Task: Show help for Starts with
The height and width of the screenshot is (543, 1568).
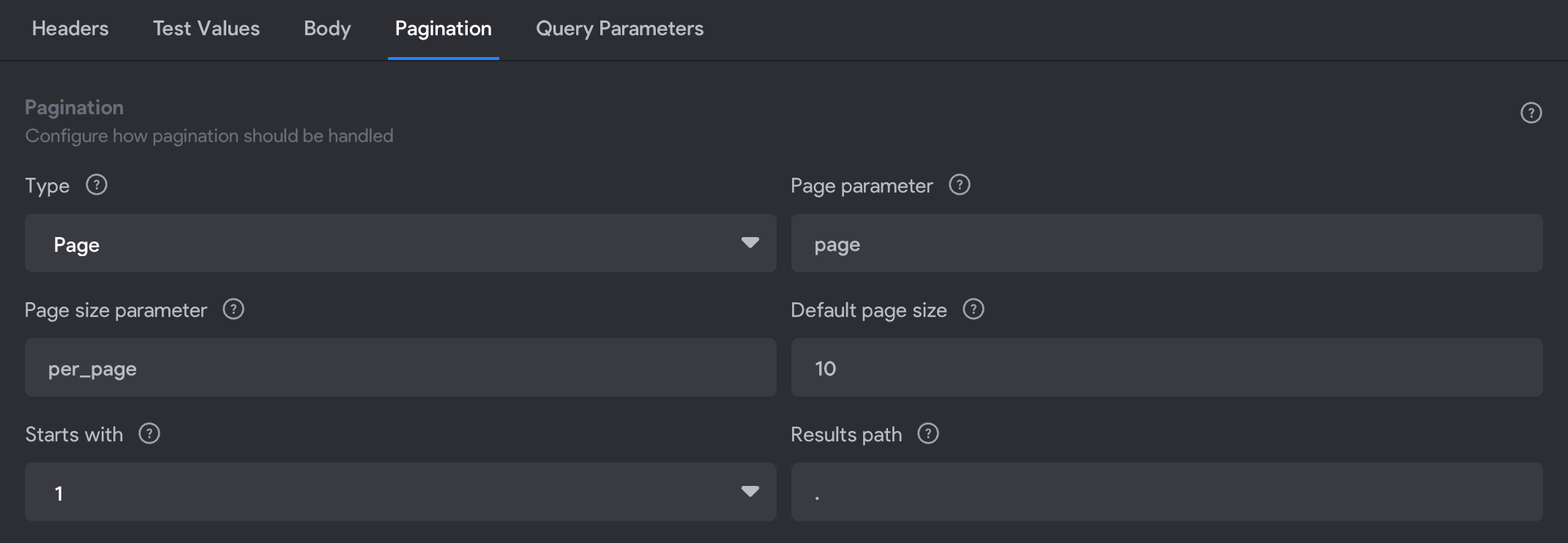Action: (x=149, y=434)
